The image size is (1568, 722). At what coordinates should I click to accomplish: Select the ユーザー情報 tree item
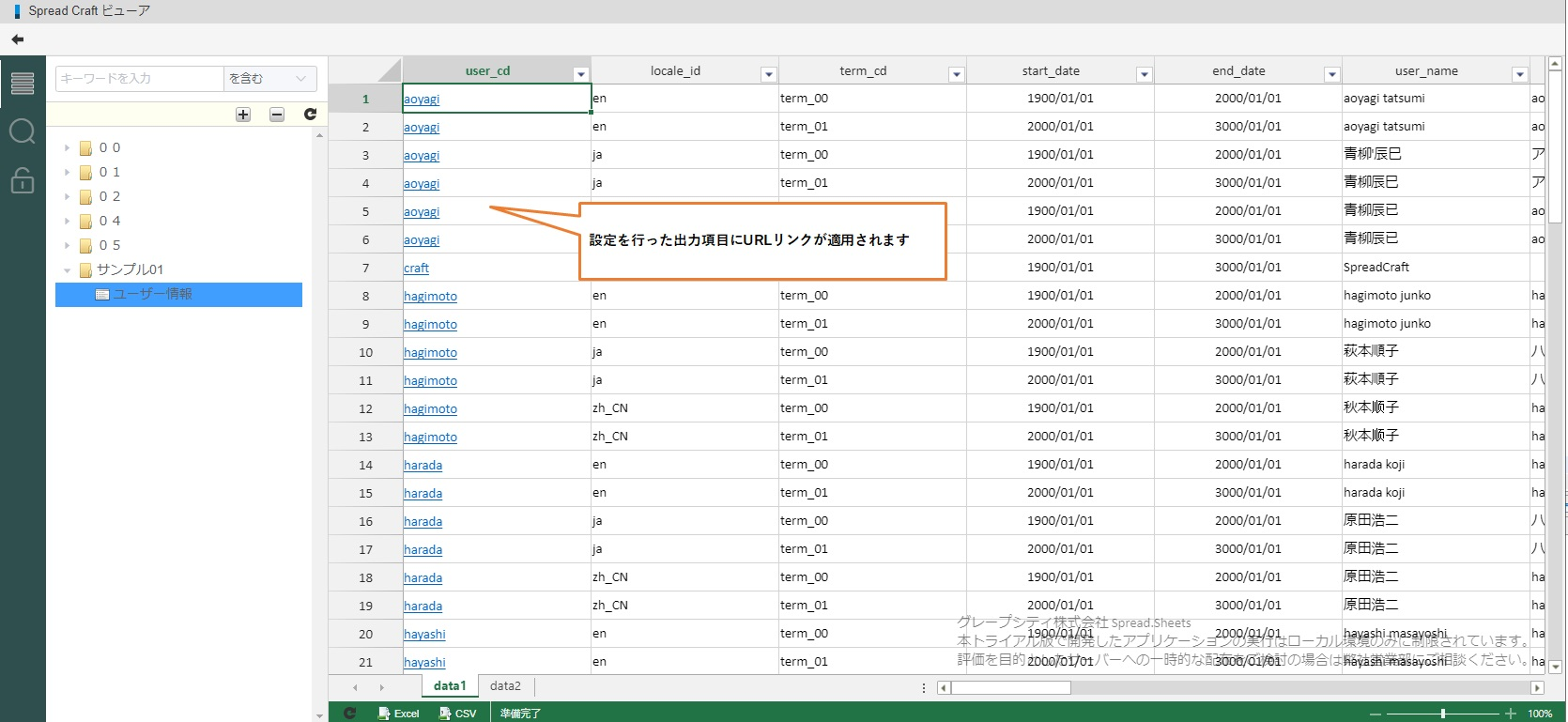click(x=152, y=295)
